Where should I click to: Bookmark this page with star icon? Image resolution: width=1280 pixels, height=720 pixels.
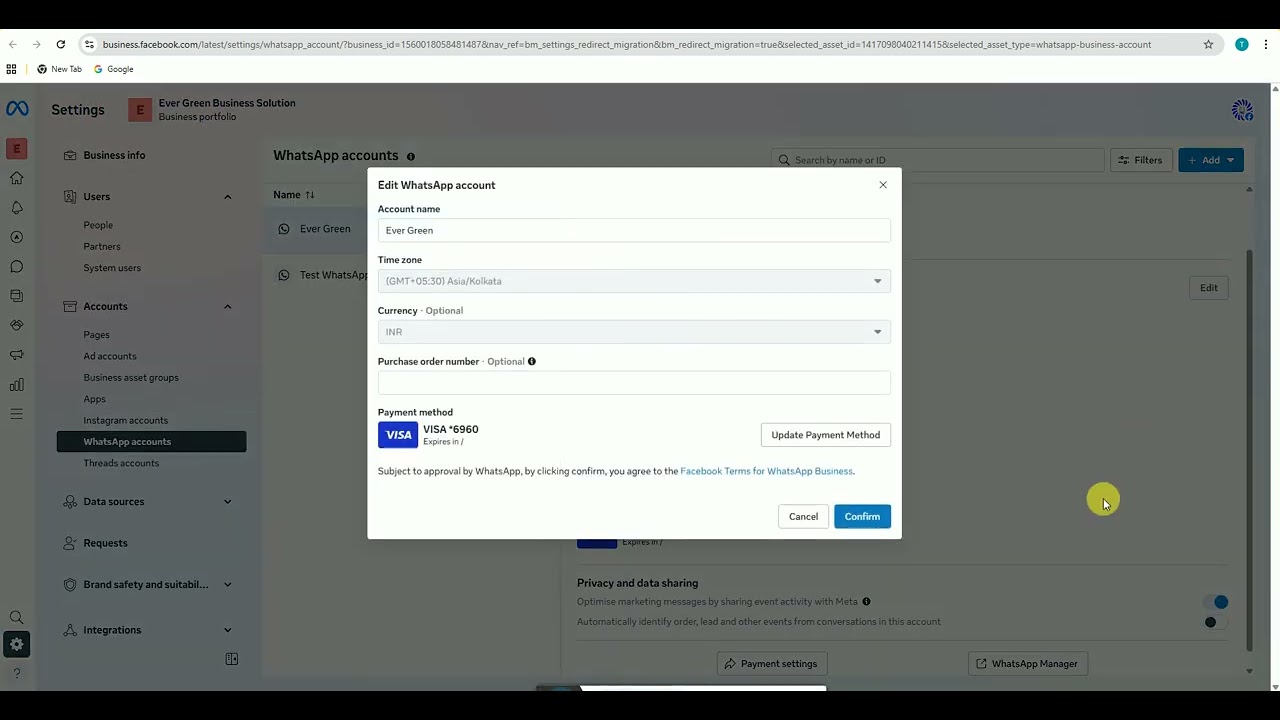click(x=1208, y=45)
